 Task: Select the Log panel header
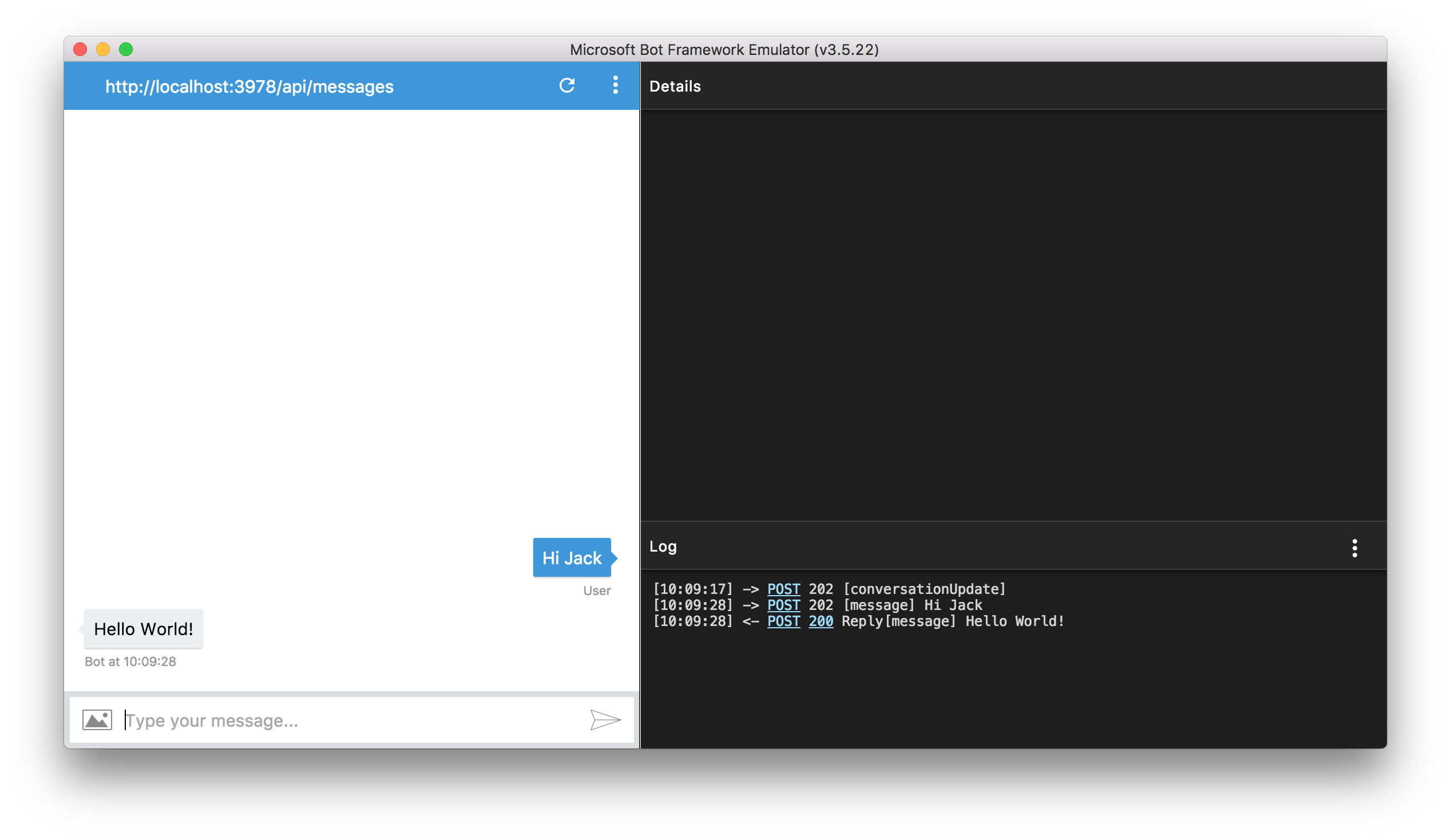click(x=662, y=546)
